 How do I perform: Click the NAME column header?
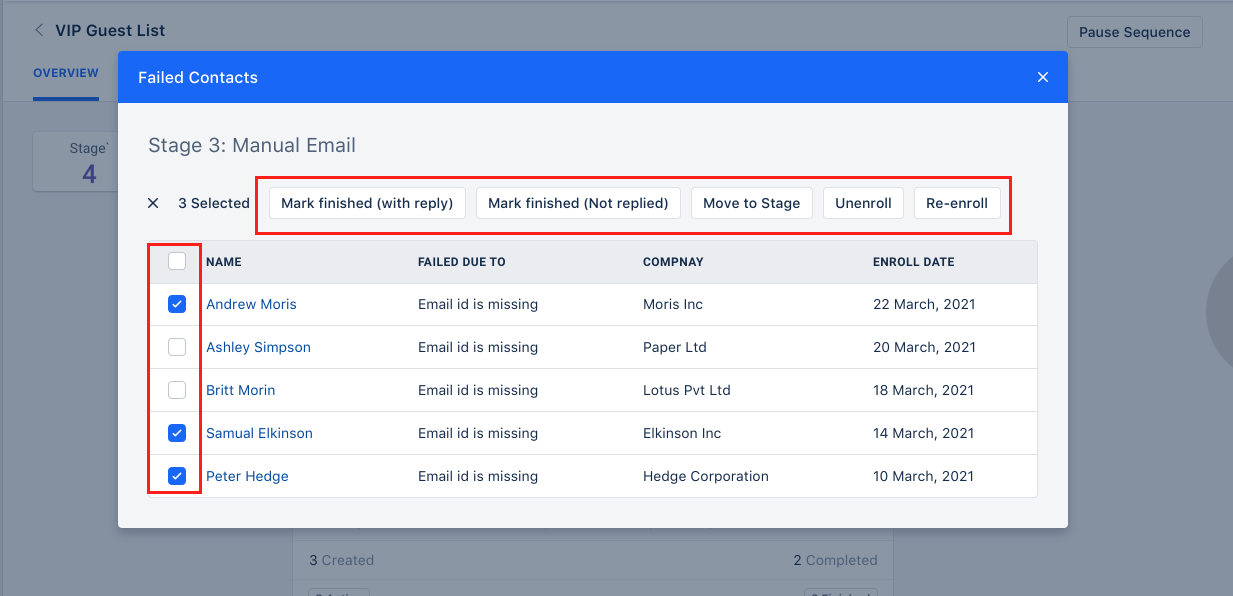(224, 262)
